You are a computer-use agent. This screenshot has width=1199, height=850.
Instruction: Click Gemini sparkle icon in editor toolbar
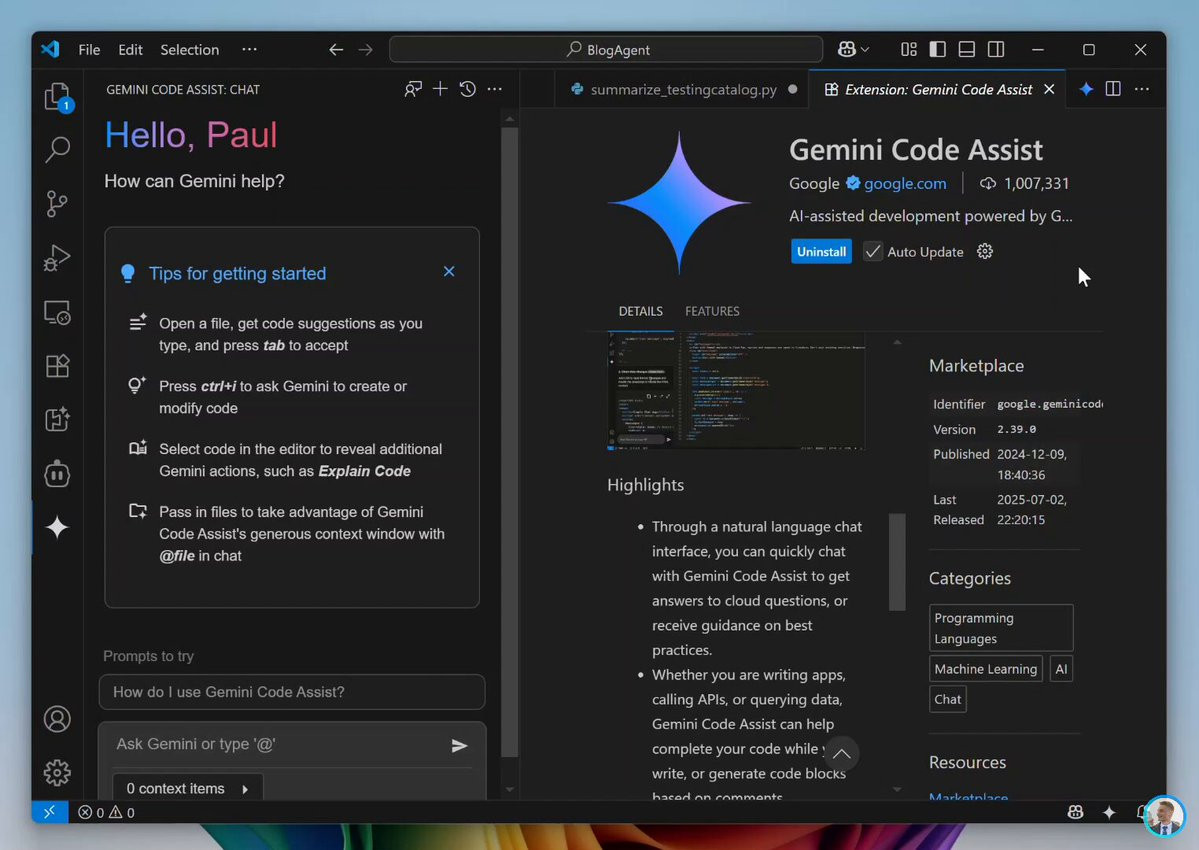coord(1086,89)
